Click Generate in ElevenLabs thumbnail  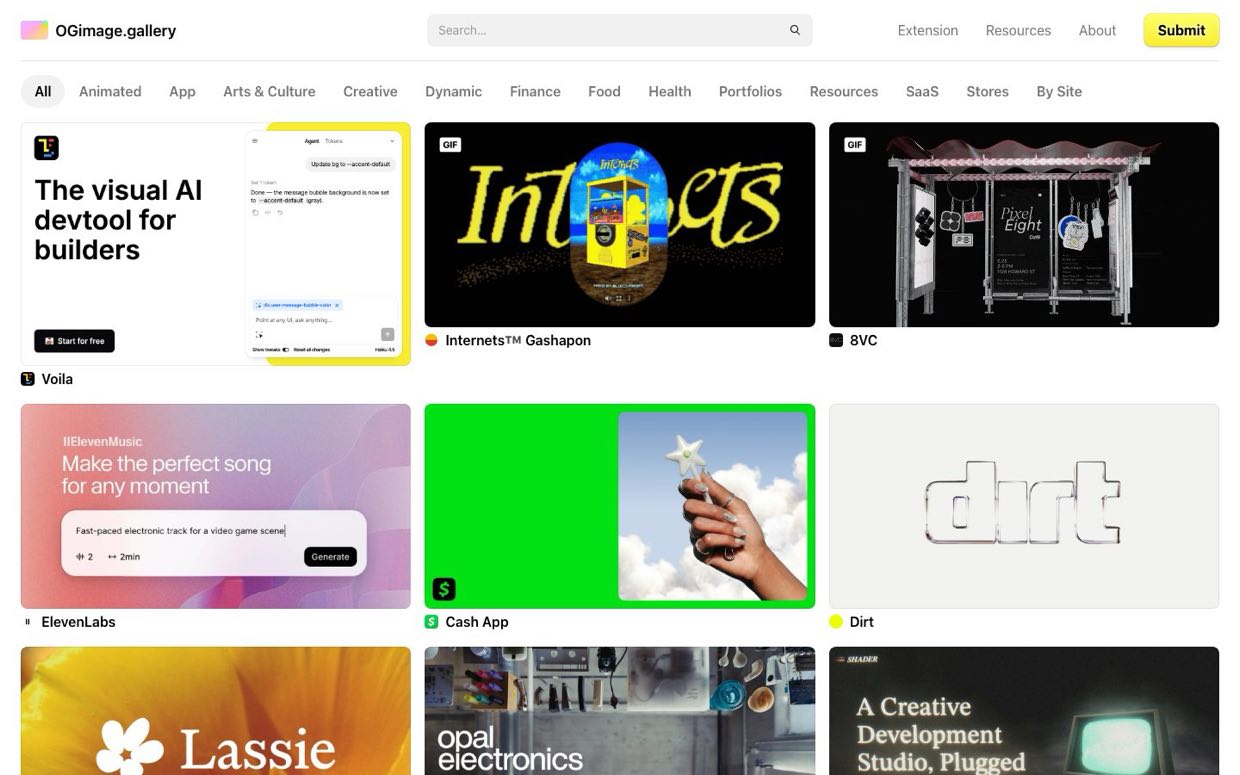[330, 557]
